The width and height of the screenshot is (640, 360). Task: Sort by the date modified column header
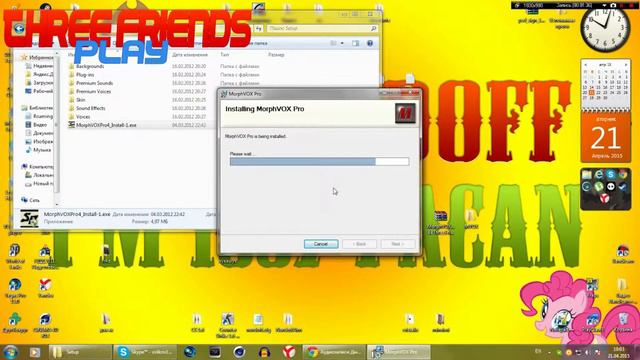(190, 55)
